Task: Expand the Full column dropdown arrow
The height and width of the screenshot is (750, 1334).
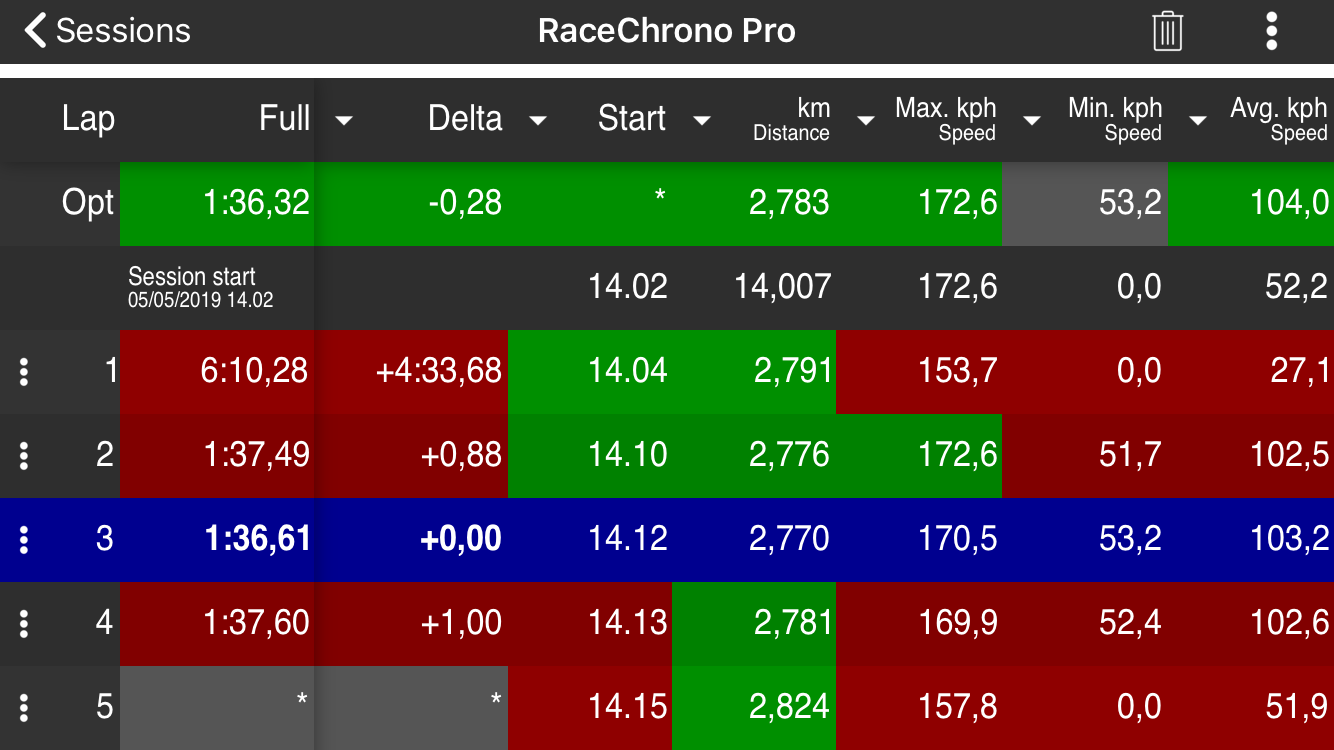Action: click(x=344, y=120)
